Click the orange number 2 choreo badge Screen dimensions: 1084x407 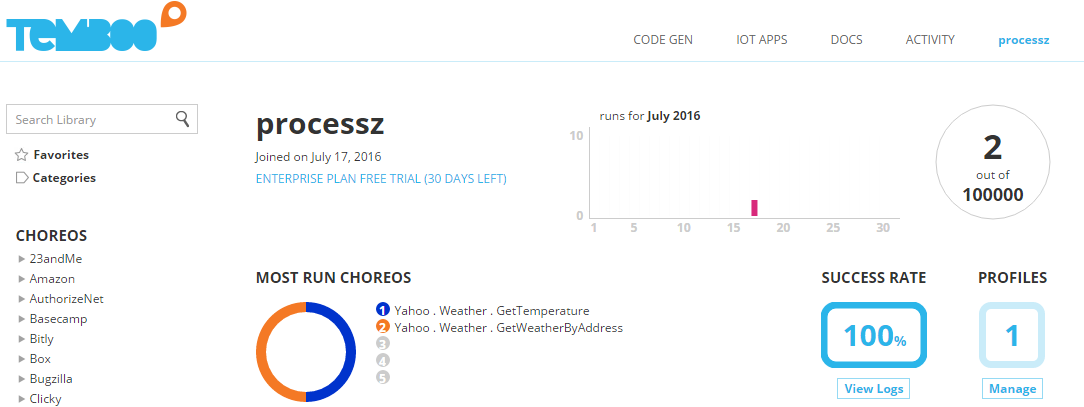click(x=382, y=327)
